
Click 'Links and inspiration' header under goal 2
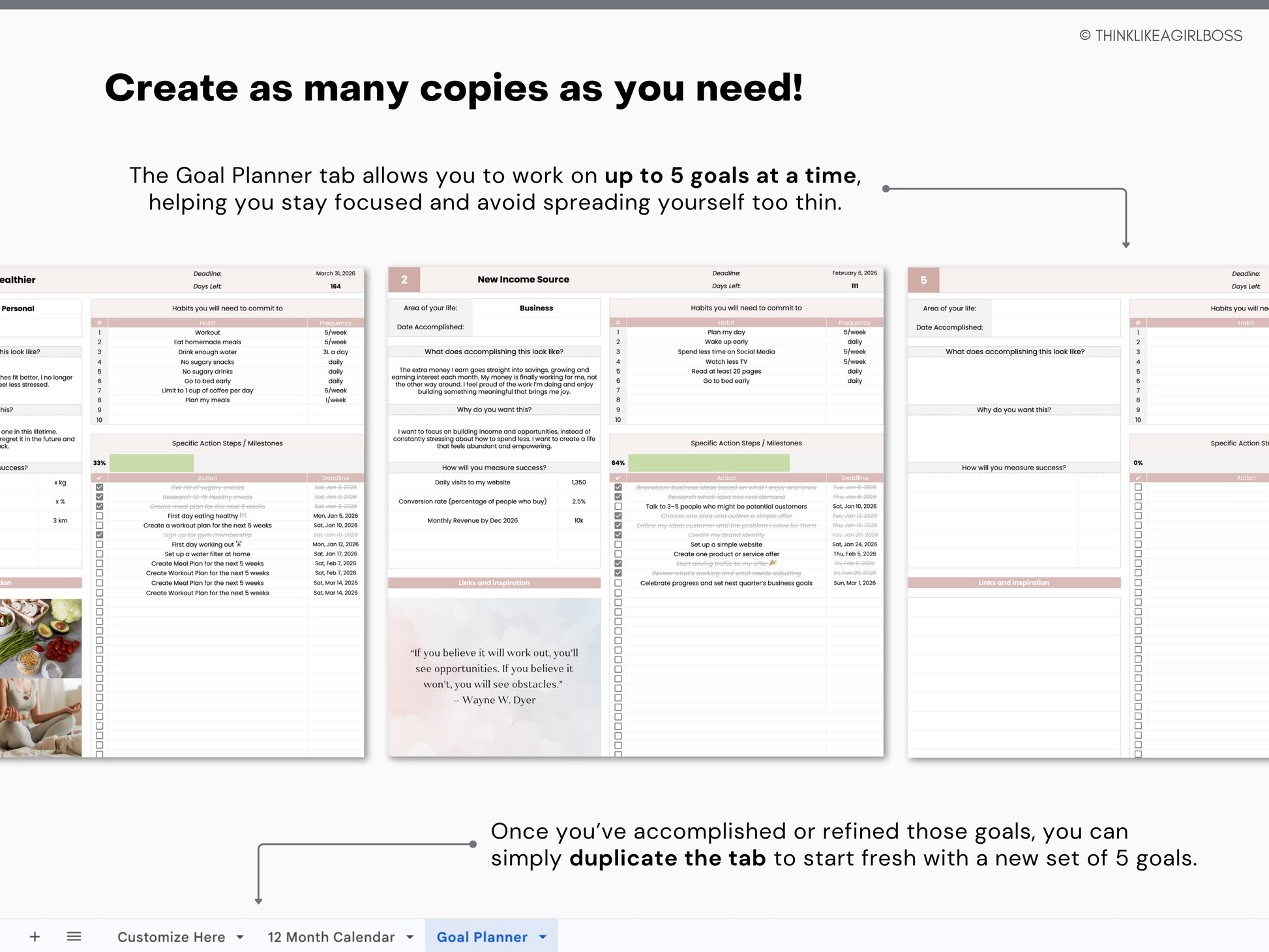[x=494, y=583]
